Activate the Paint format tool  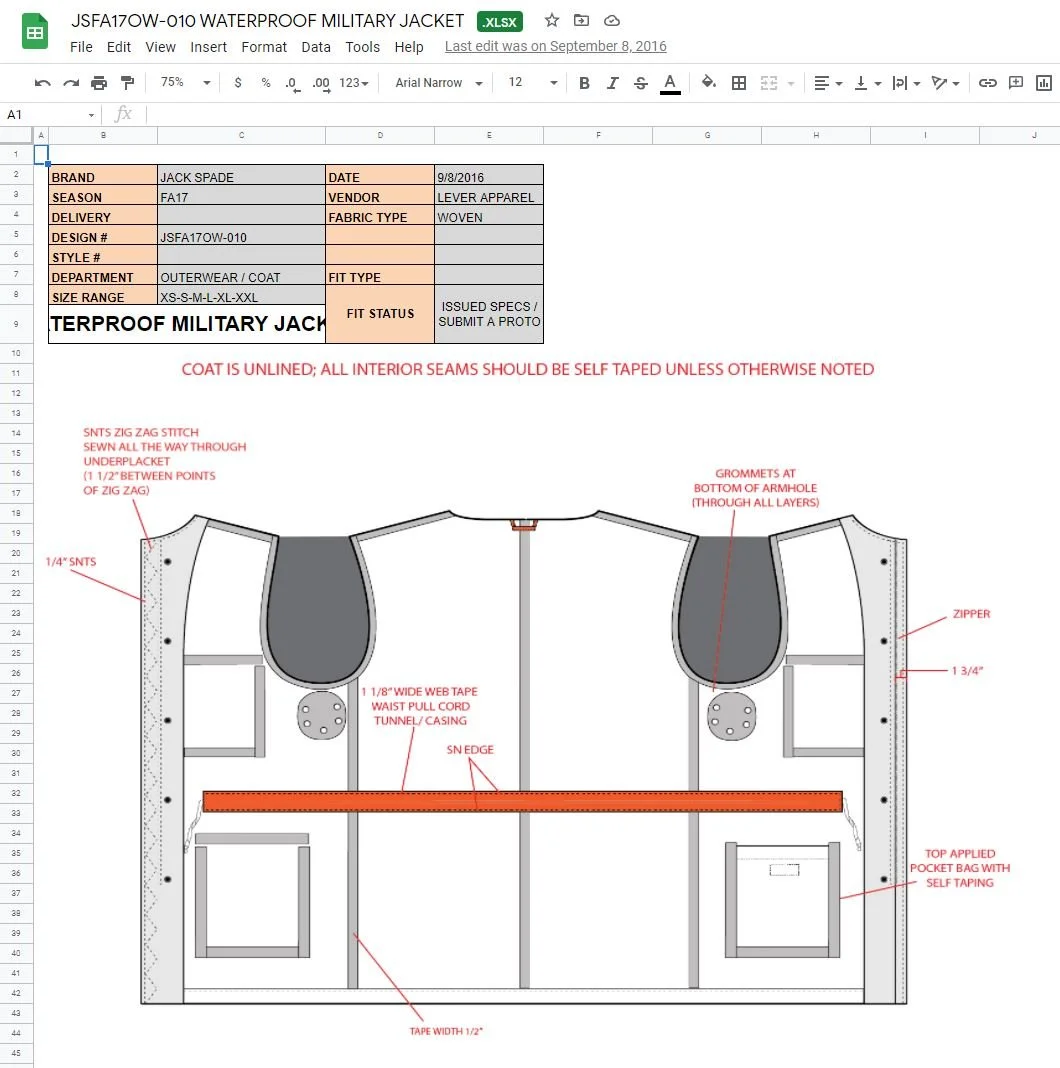pos(127,83)
